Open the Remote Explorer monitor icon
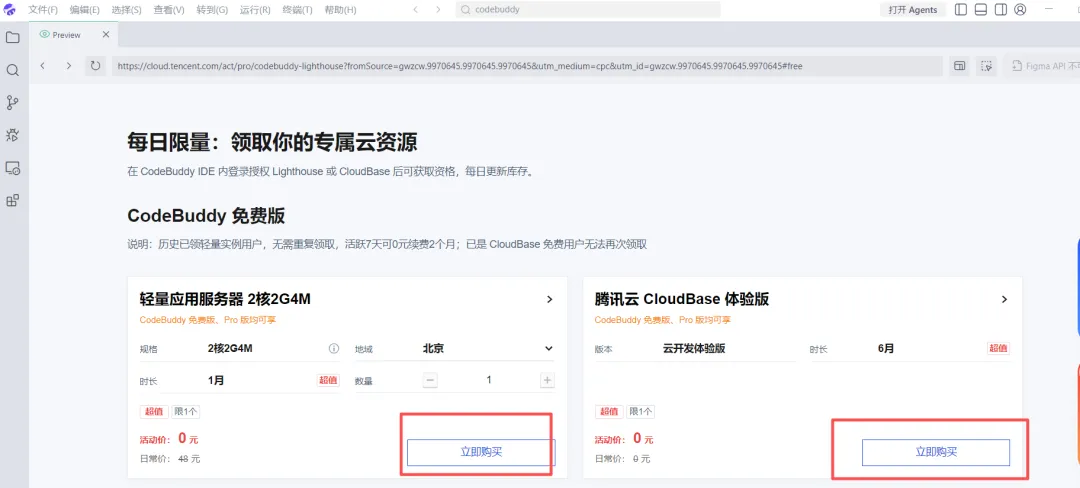 tap(12, 168)
